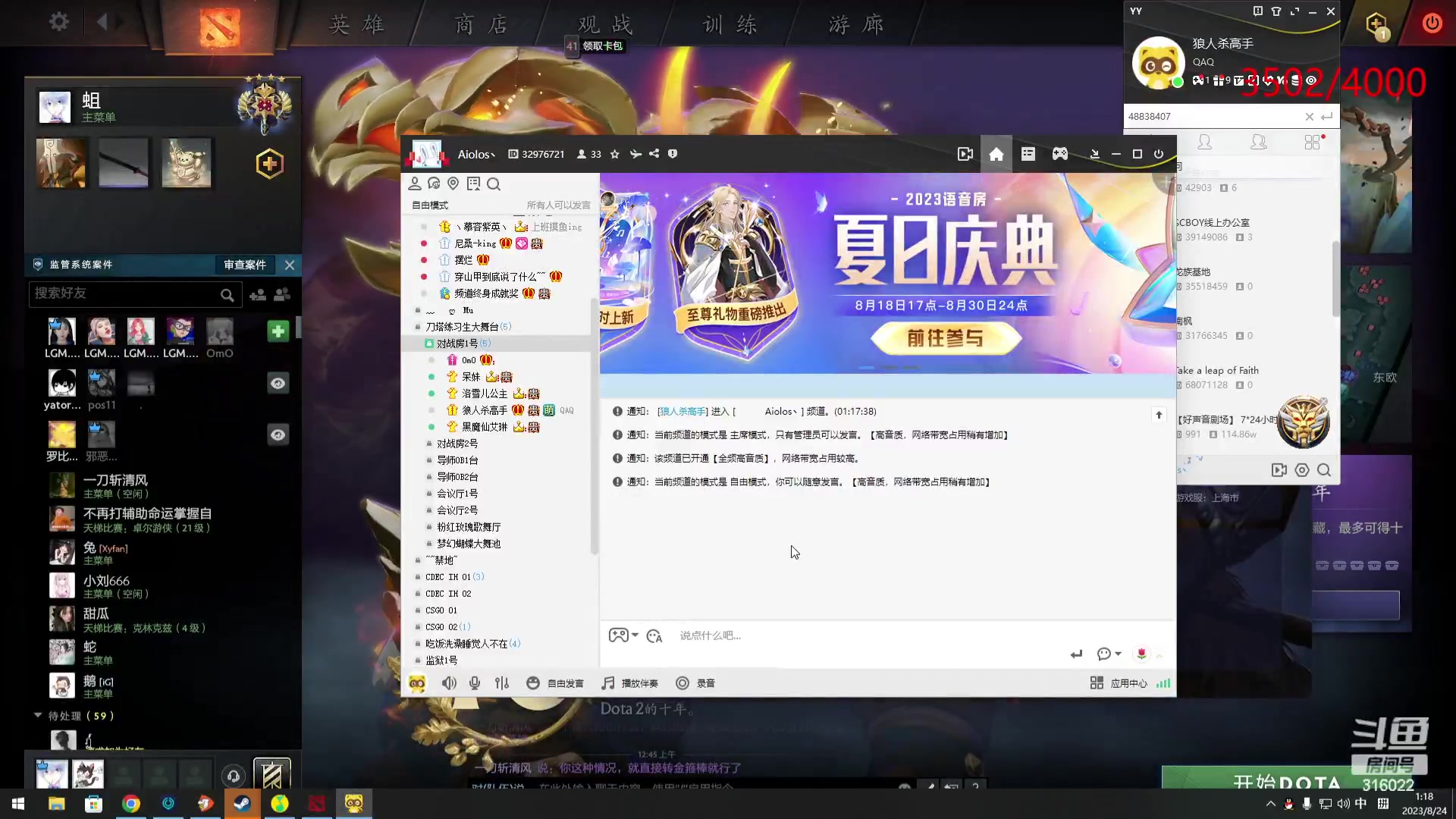The image size is (1456, 819).
Task: Select user 狼人杀高手 in channel list
Action: 485,410
